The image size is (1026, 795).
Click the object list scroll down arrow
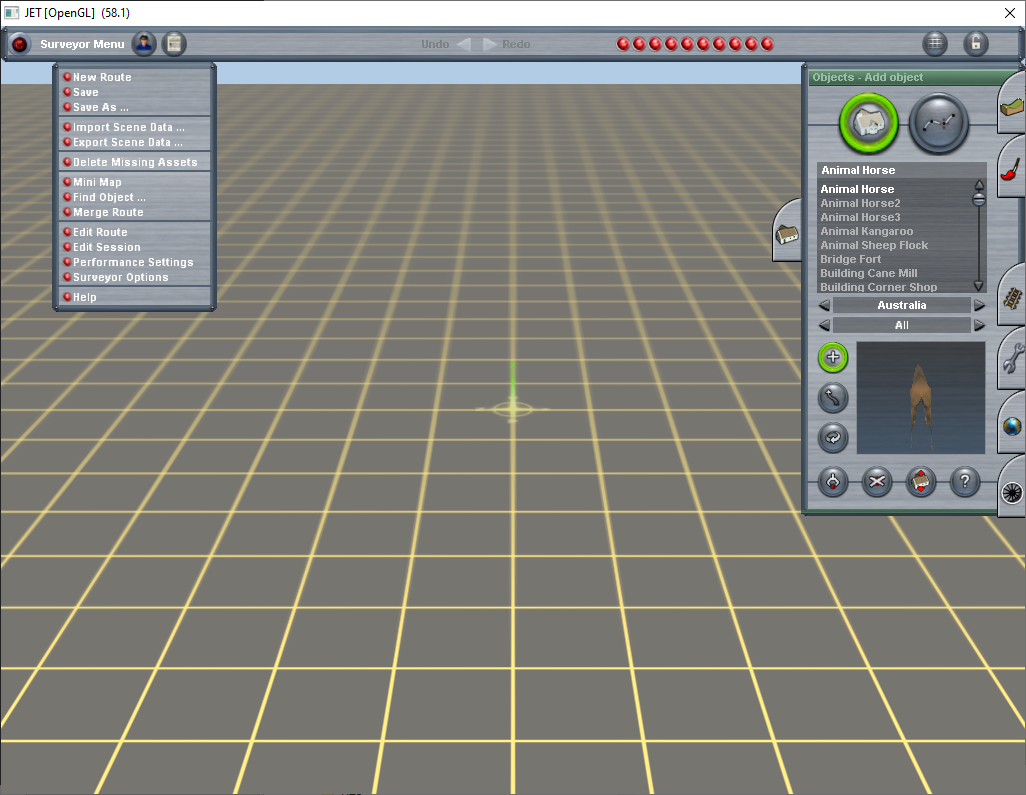coord(979,286)
